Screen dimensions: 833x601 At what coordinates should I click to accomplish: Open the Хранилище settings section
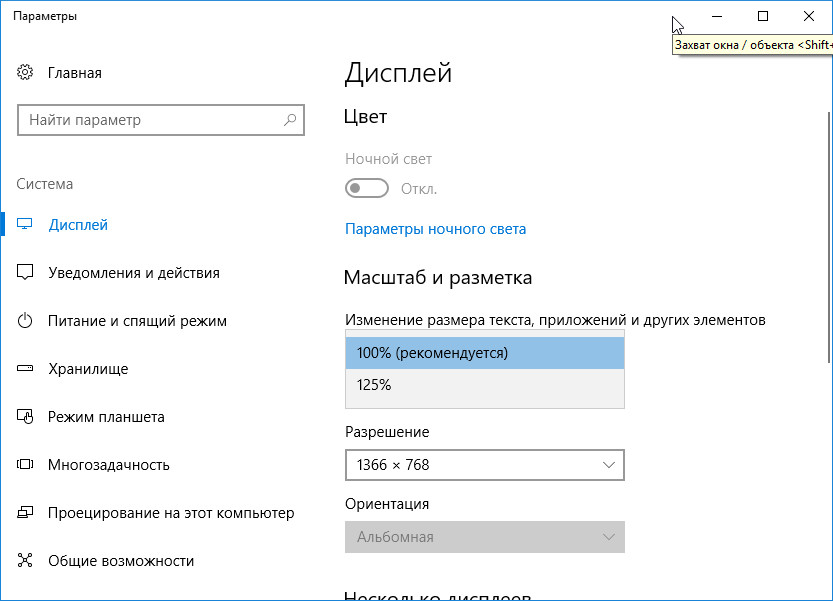(x=88, y=369)
